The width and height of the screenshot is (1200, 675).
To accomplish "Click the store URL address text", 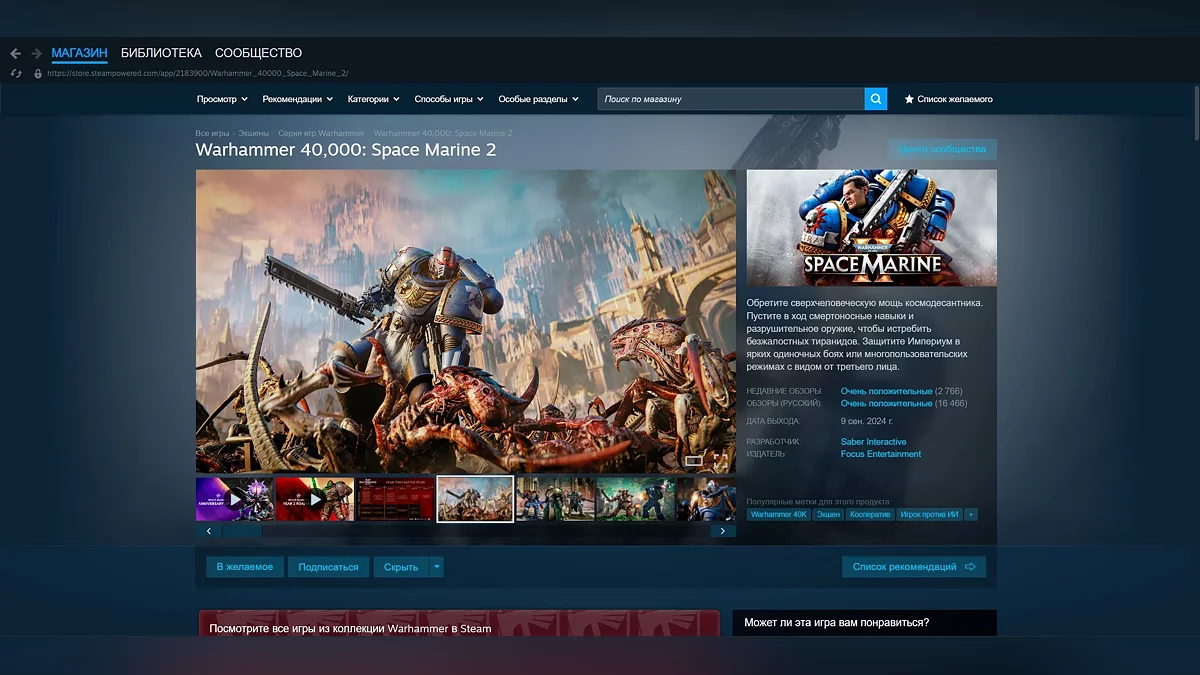I will click(197, 73).
